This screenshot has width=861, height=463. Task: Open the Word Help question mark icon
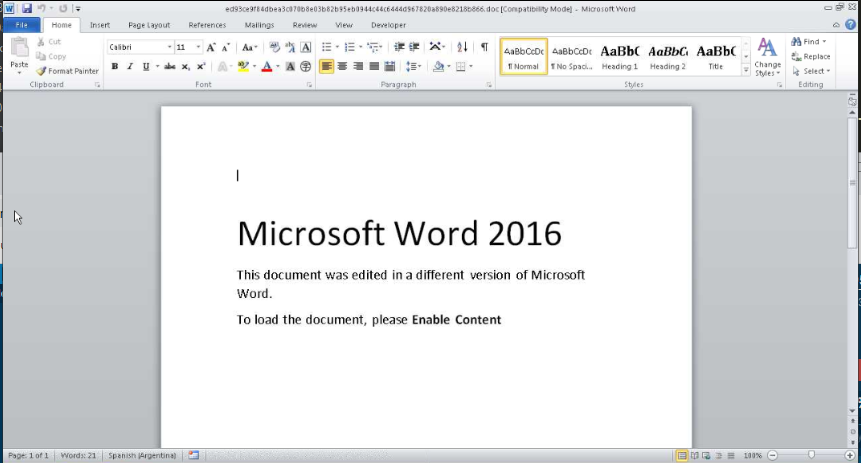point(851,25)
